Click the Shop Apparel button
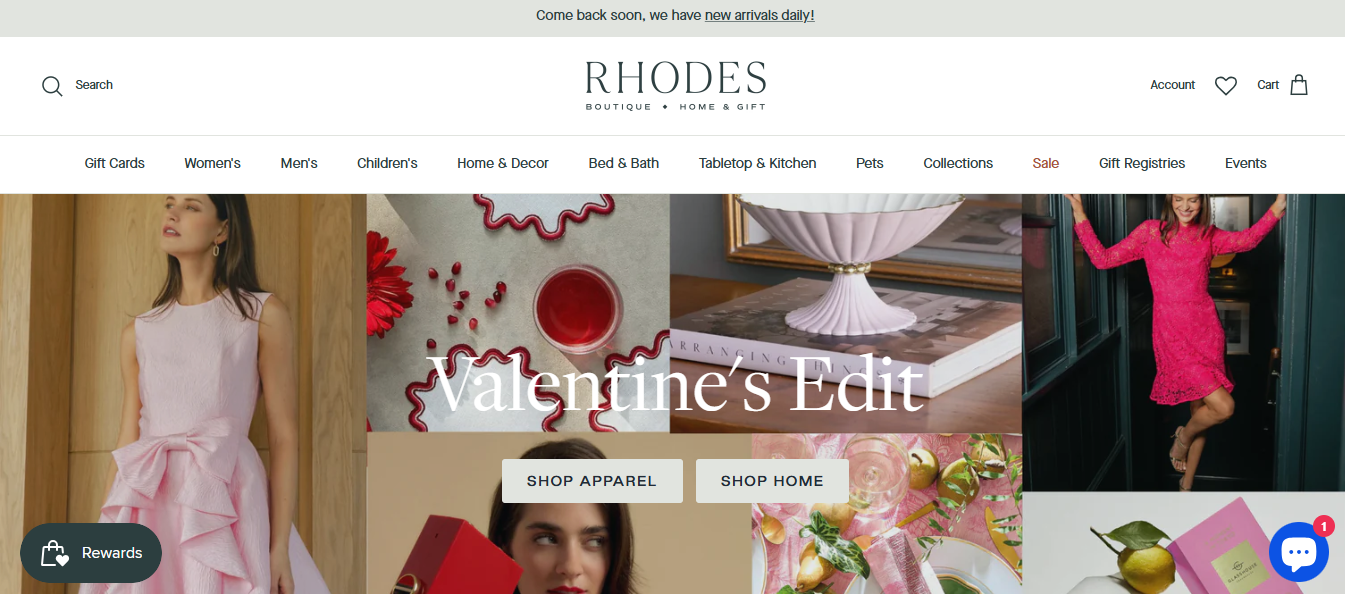This screenshot has height=594, width=1345. tap(592, 481)
